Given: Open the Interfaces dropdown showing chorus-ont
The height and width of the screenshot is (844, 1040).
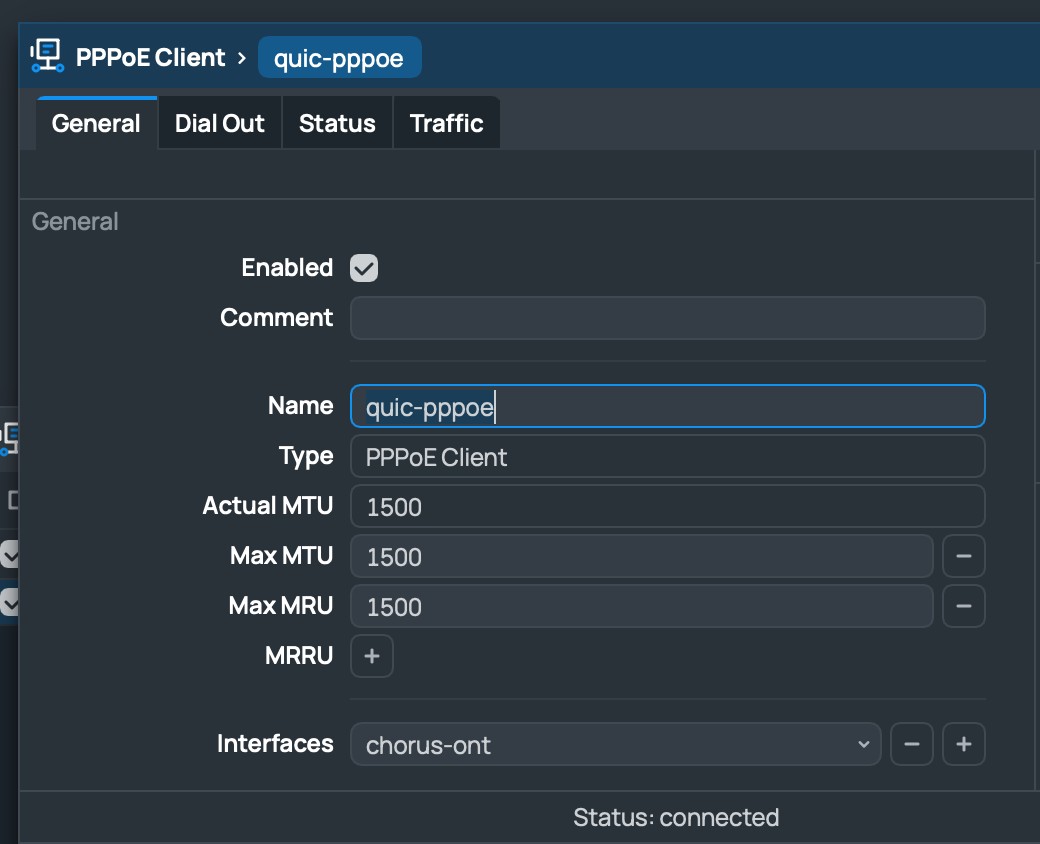Looking at the screenshot, I should [x=615, y=745].
